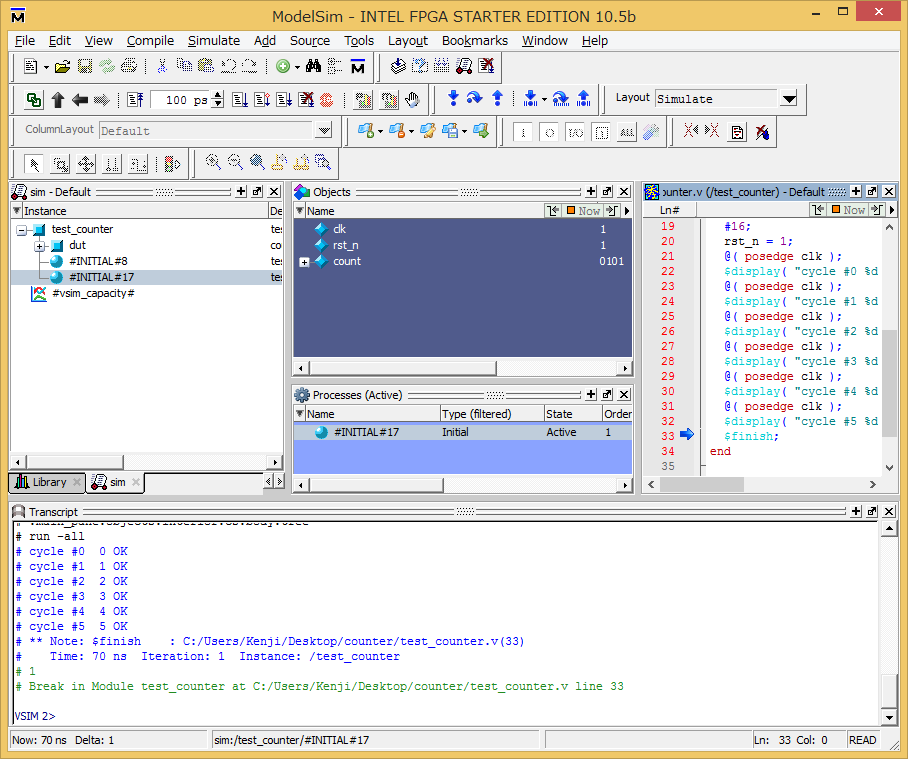Viewport: 908px width, 759px height.
Task: Click the run length 100 ps field
Action: coord(181,100)
